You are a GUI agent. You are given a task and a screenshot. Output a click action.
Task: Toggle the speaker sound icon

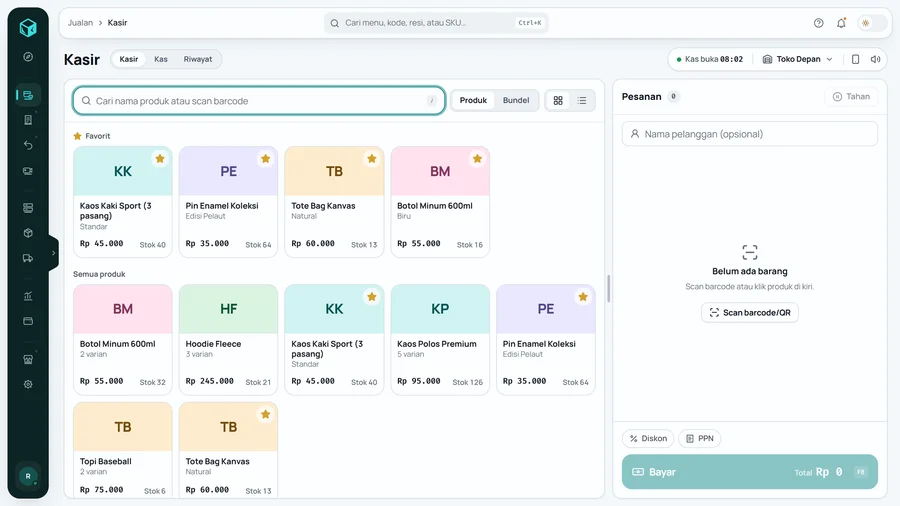875,59
